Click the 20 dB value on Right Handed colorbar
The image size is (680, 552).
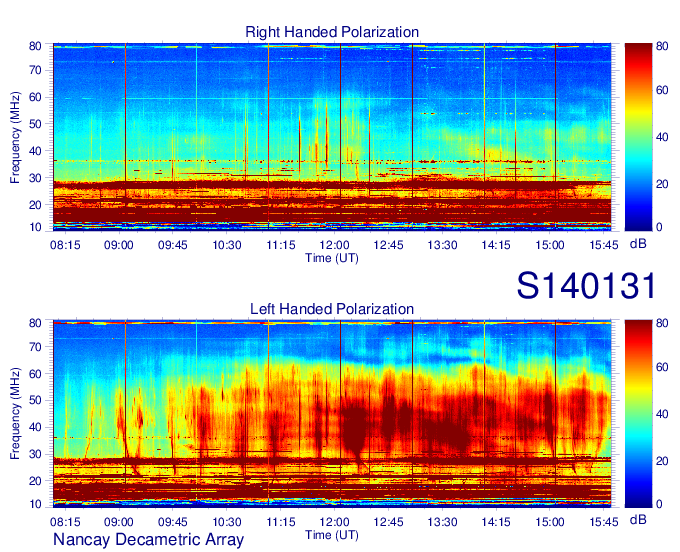[662, 184]
